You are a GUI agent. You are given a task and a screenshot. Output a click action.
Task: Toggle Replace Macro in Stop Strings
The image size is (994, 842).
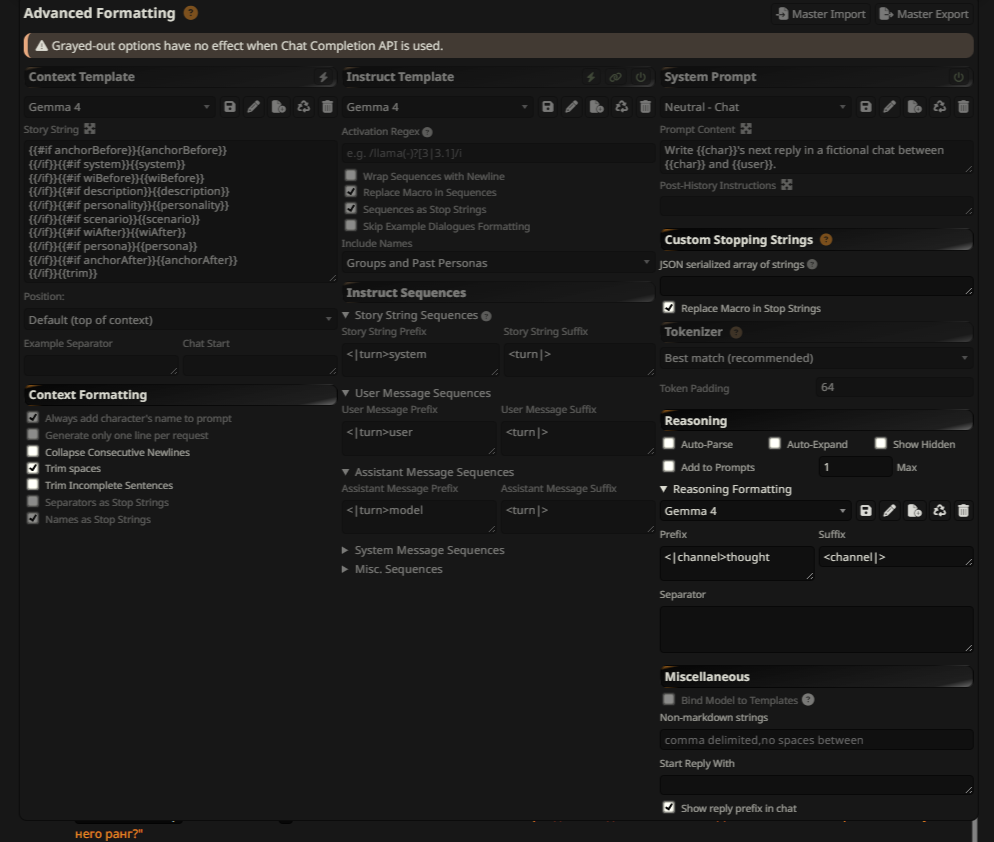coord(669,308)
